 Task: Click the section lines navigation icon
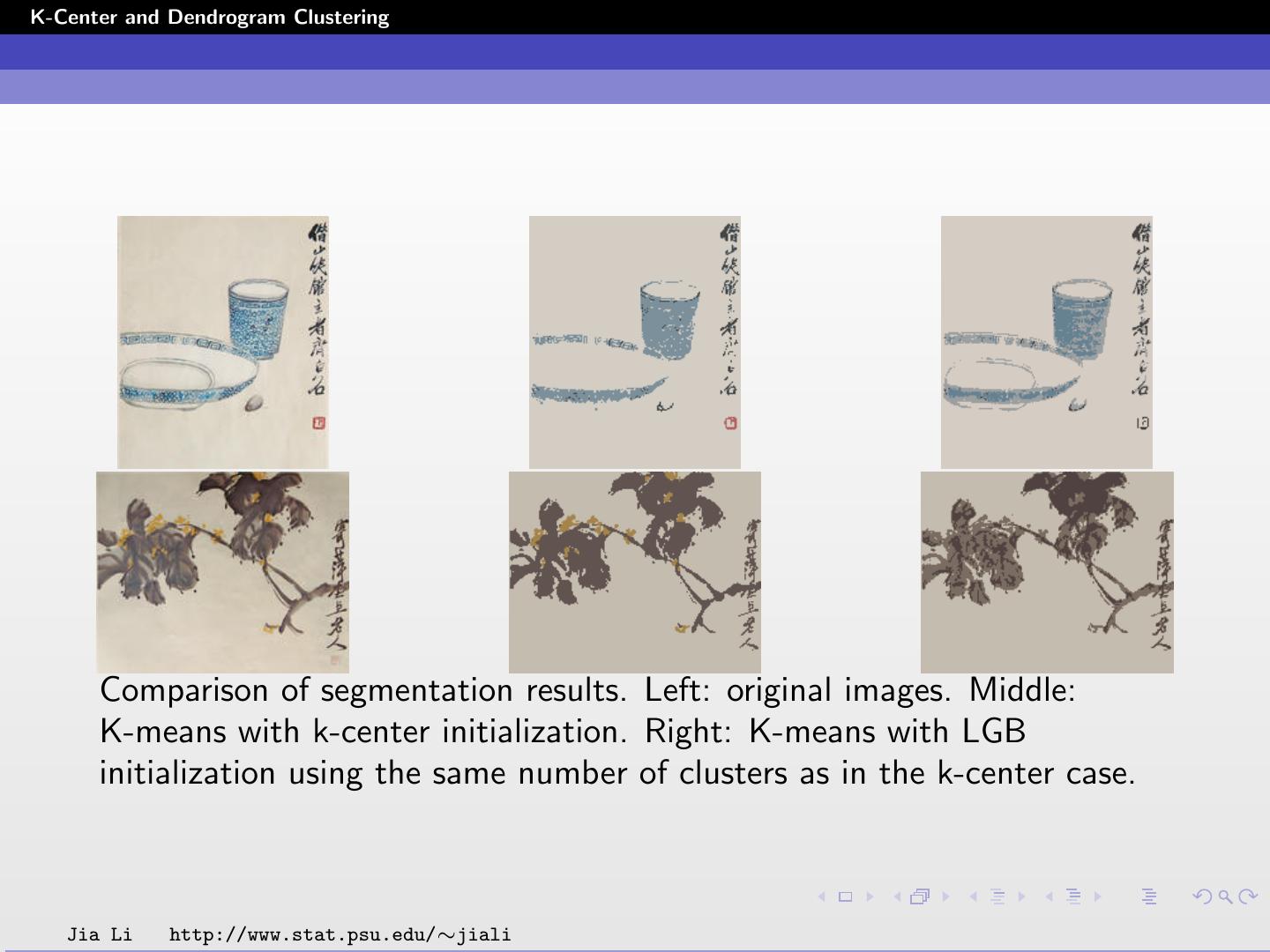click(1074, 897)
